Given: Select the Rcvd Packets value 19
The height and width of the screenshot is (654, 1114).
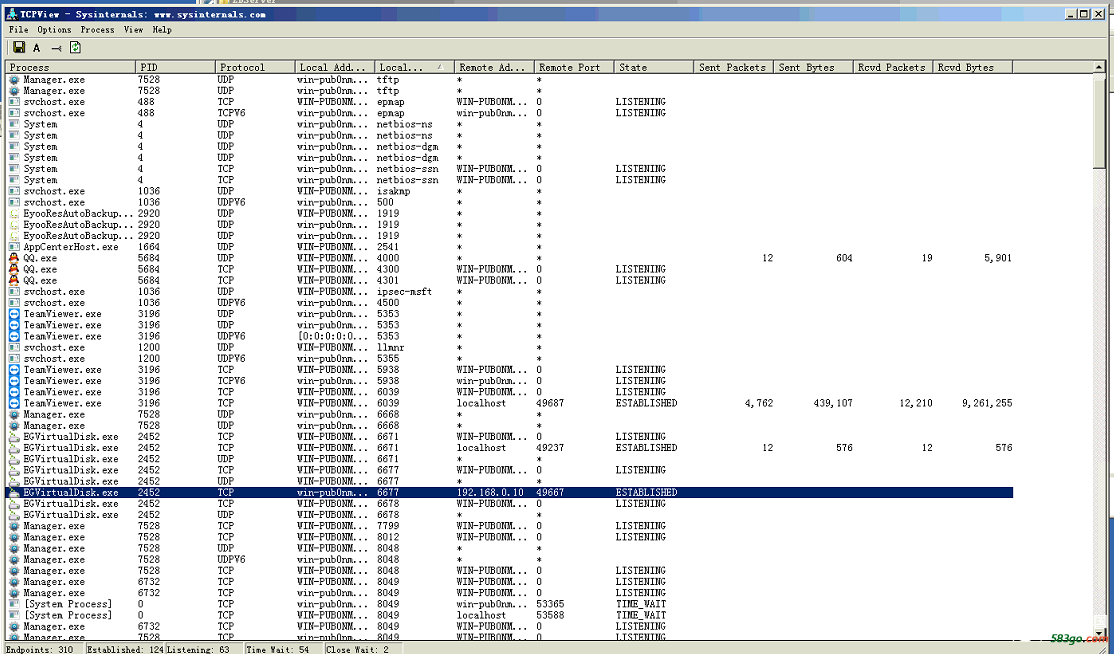Looking at the screenshot, I should (x=927, y=258).
